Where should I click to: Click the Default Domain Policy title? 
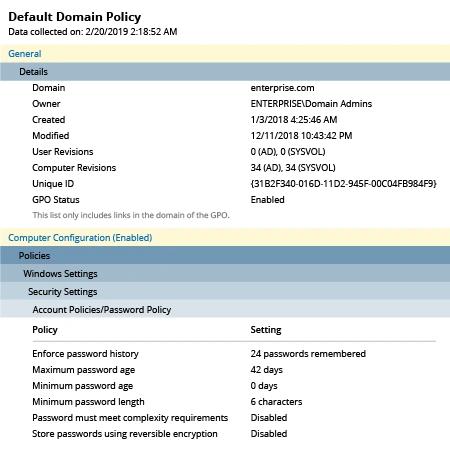click(75, 17)
